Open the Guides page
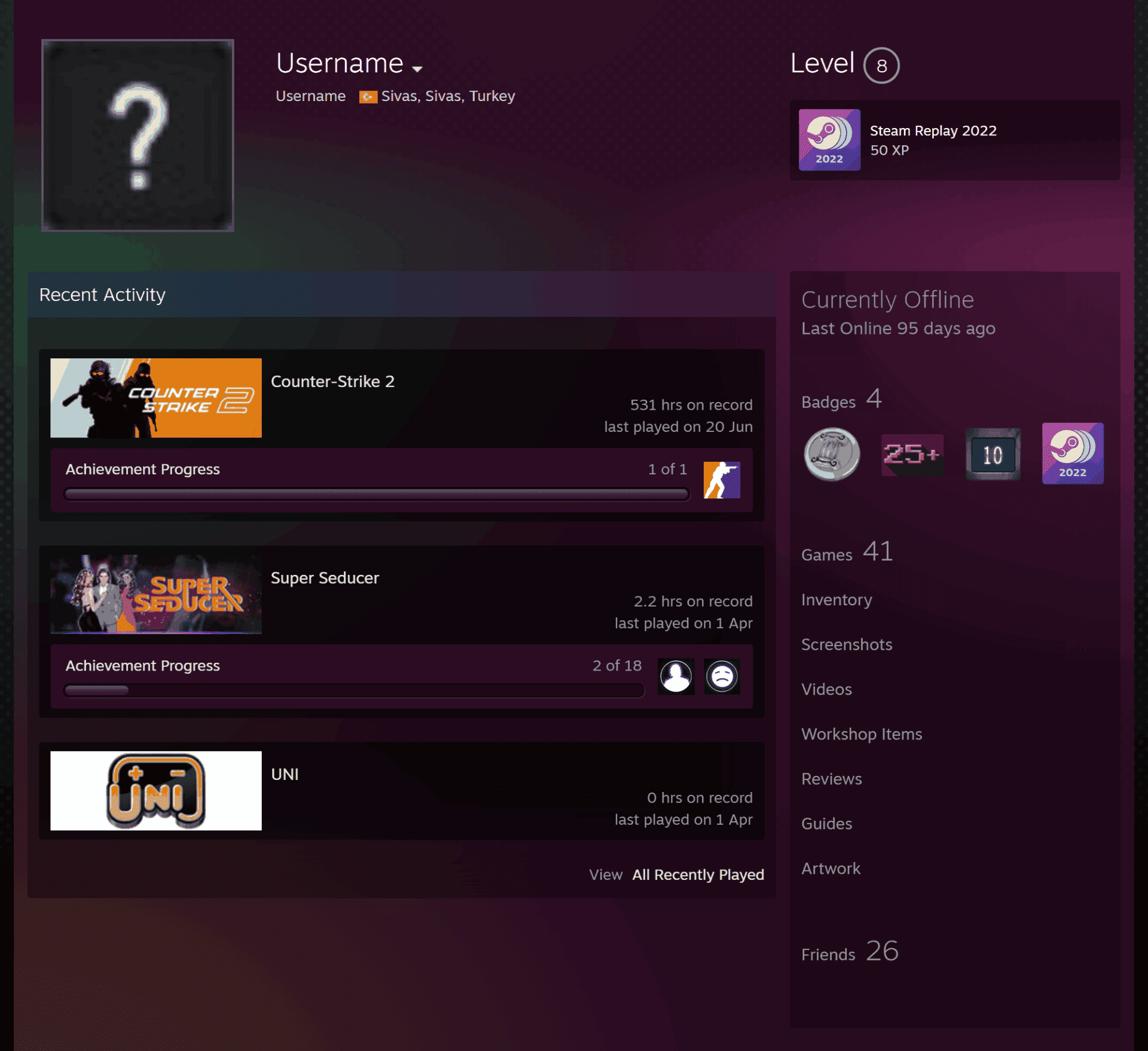Image resolution: width=1148 pixels, height=1051 pixels. click(826, 824)
